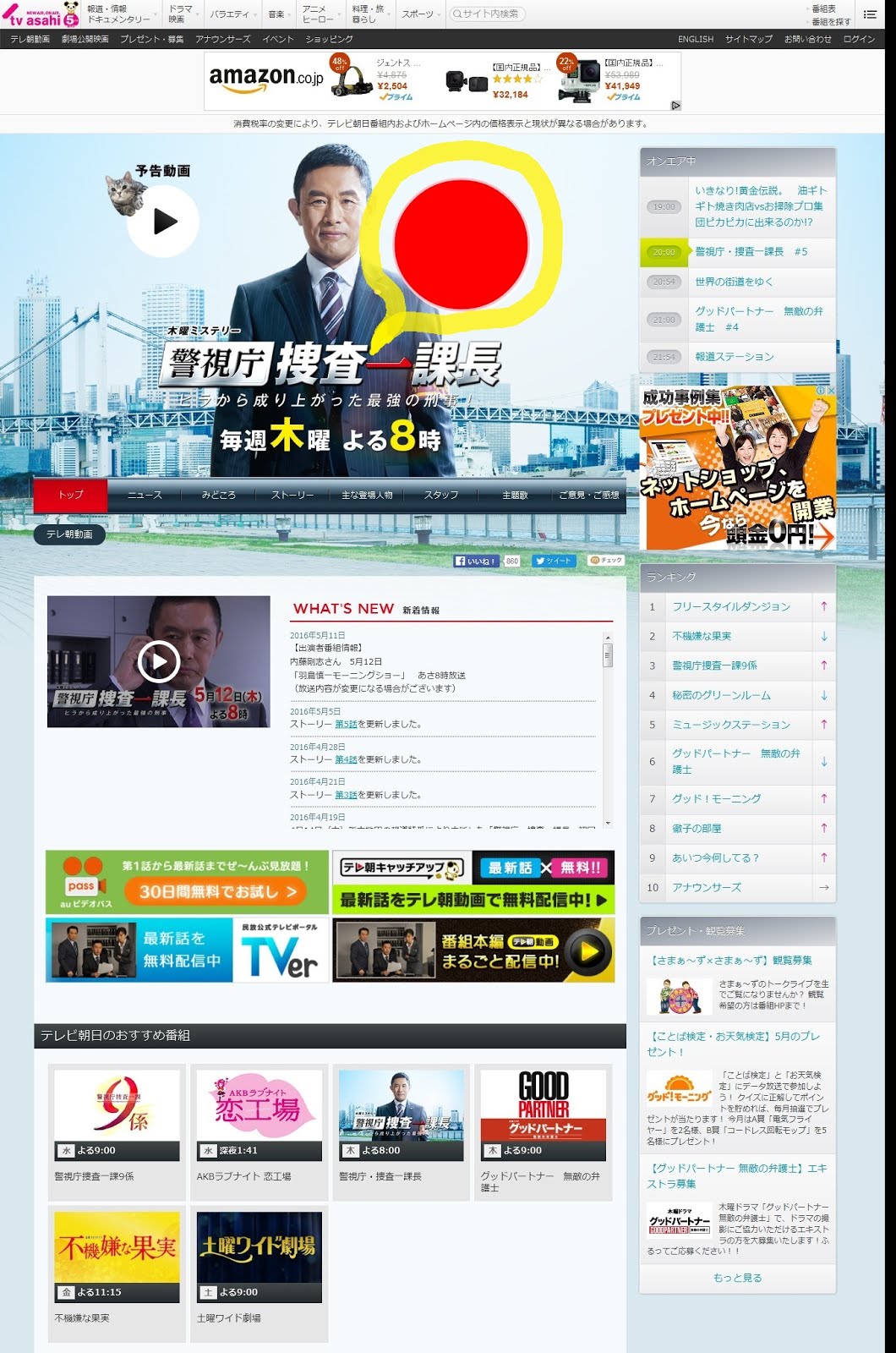Click the down arrow beside 不機嫌な果実 ranking

pyautogui.click(x=824, y=636)
